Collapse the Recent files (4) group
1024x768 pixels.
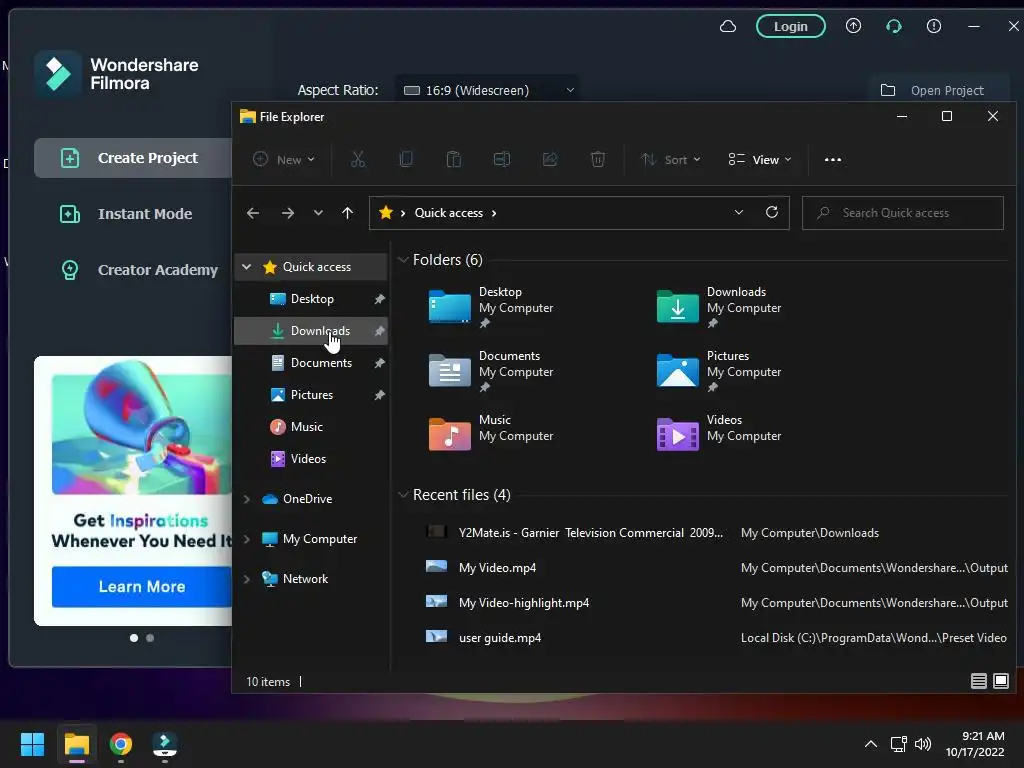point(403,495)
